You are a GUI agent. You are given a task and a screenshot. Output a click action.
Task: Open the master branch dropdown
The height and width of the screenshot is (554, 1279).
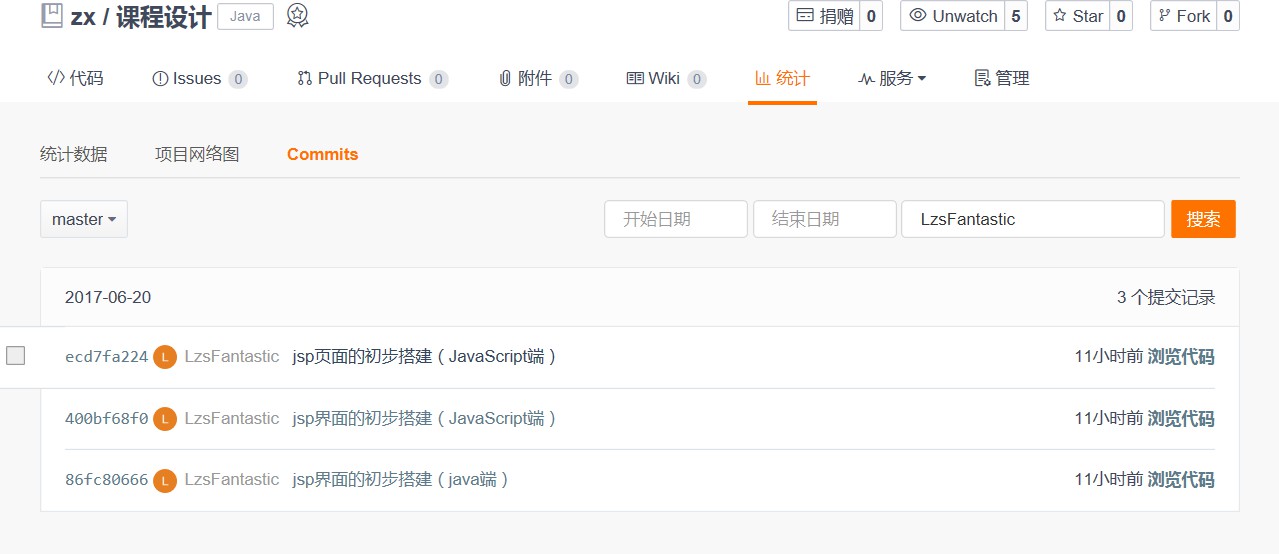[84, 219]
